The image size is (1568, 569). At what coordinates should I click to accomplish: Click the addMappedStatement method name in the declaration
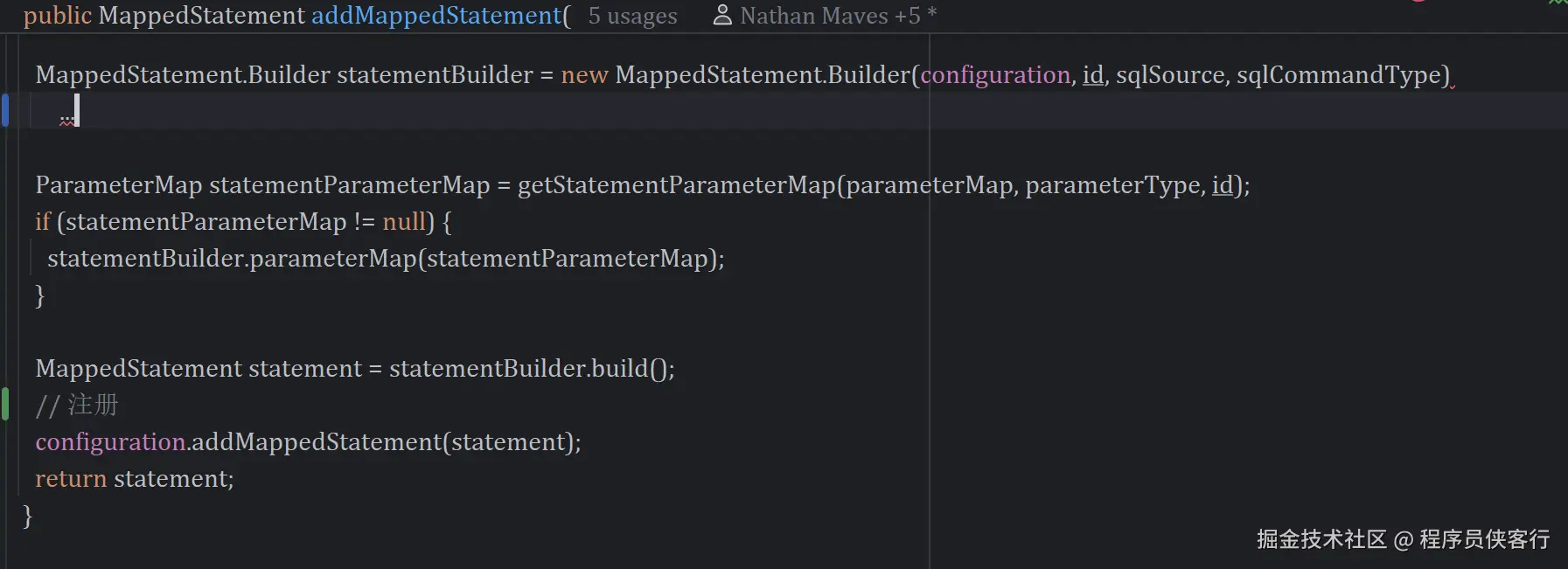click(x=436, y=16)
